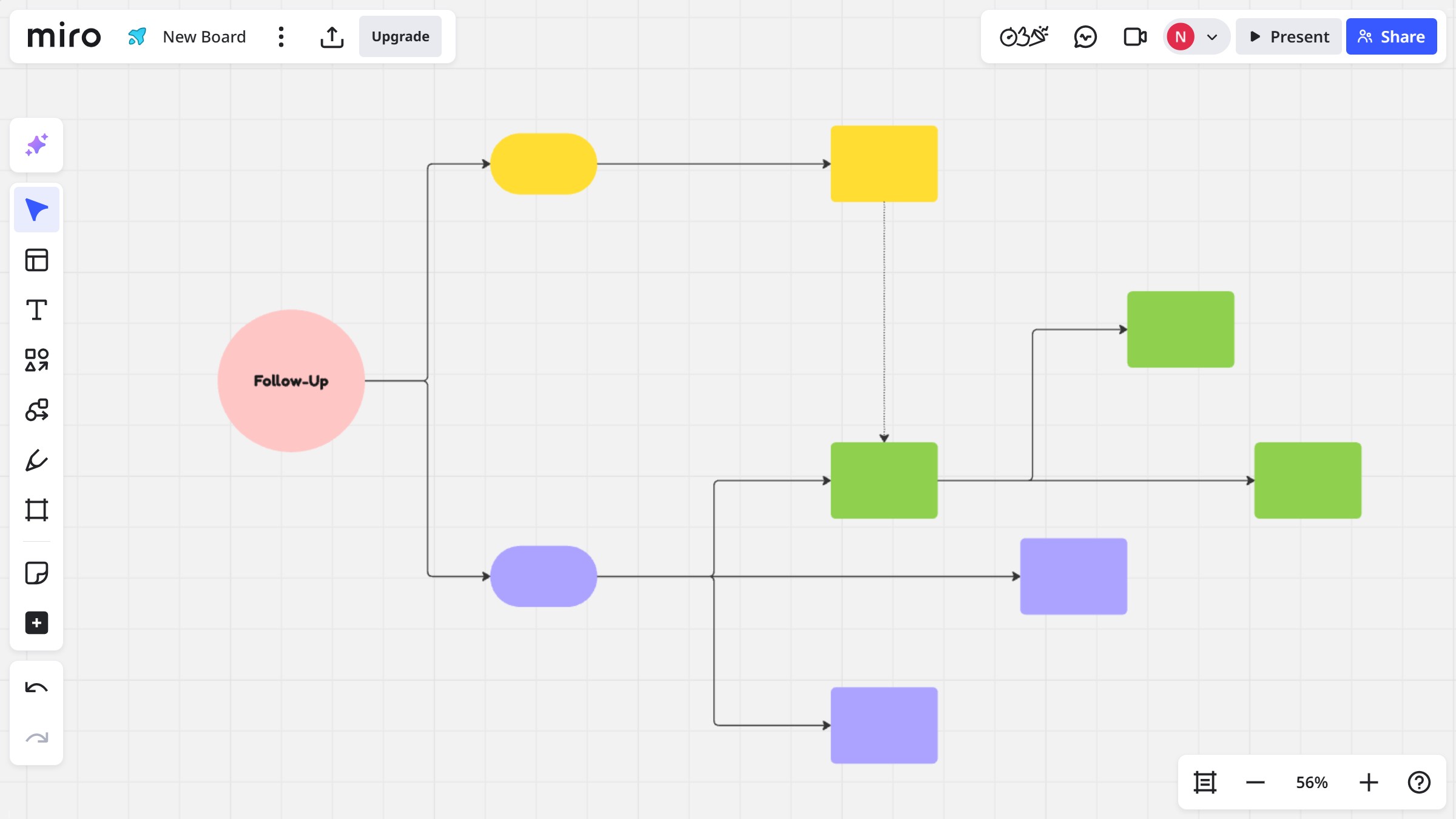Image resolution: width=1456 pixels, height=819 pixels.
Task: Open the Sticky note tool
Action: (36, 573)
